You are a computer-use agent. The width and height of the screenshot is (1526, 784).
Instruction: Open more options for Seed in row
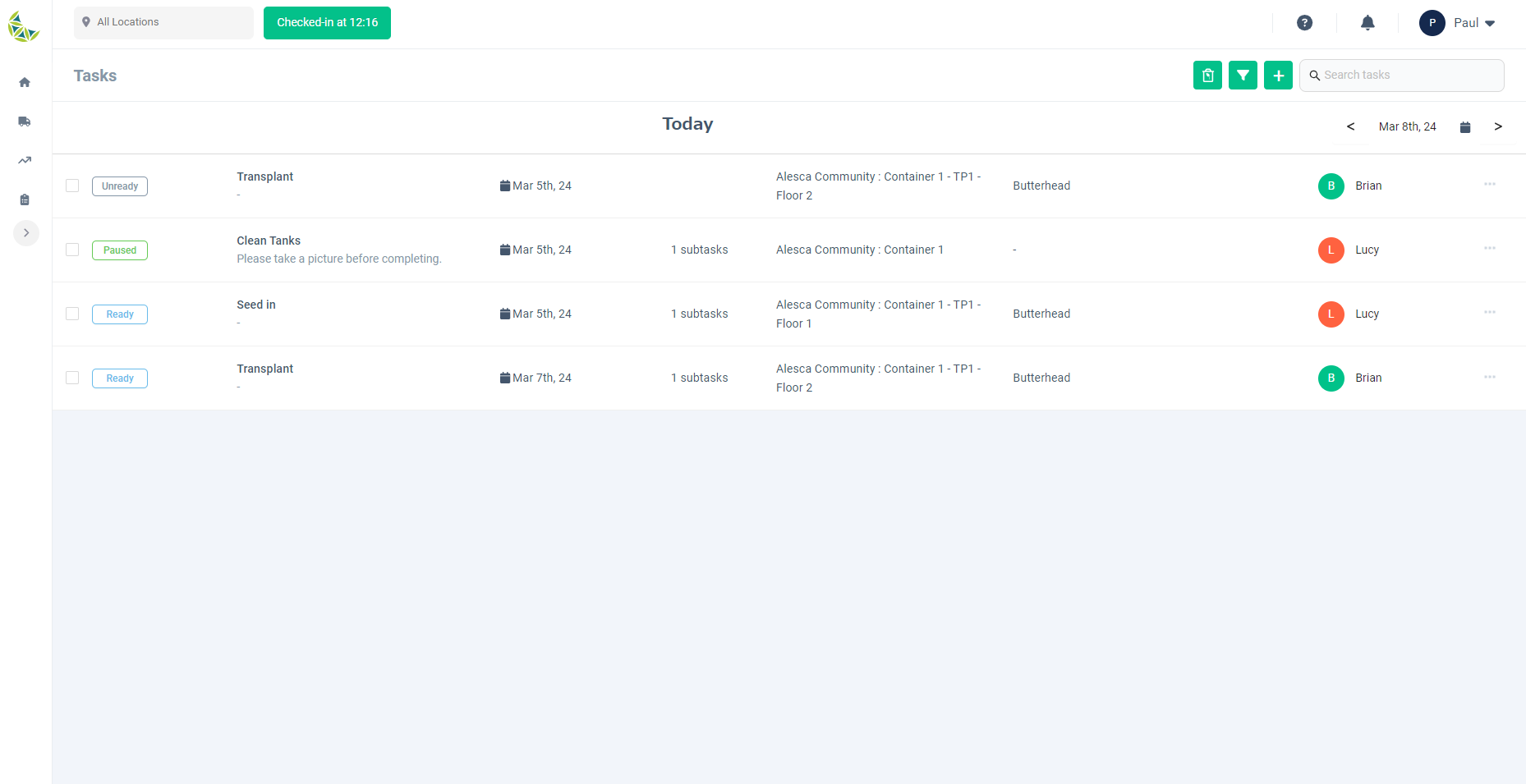point(1490,312)
